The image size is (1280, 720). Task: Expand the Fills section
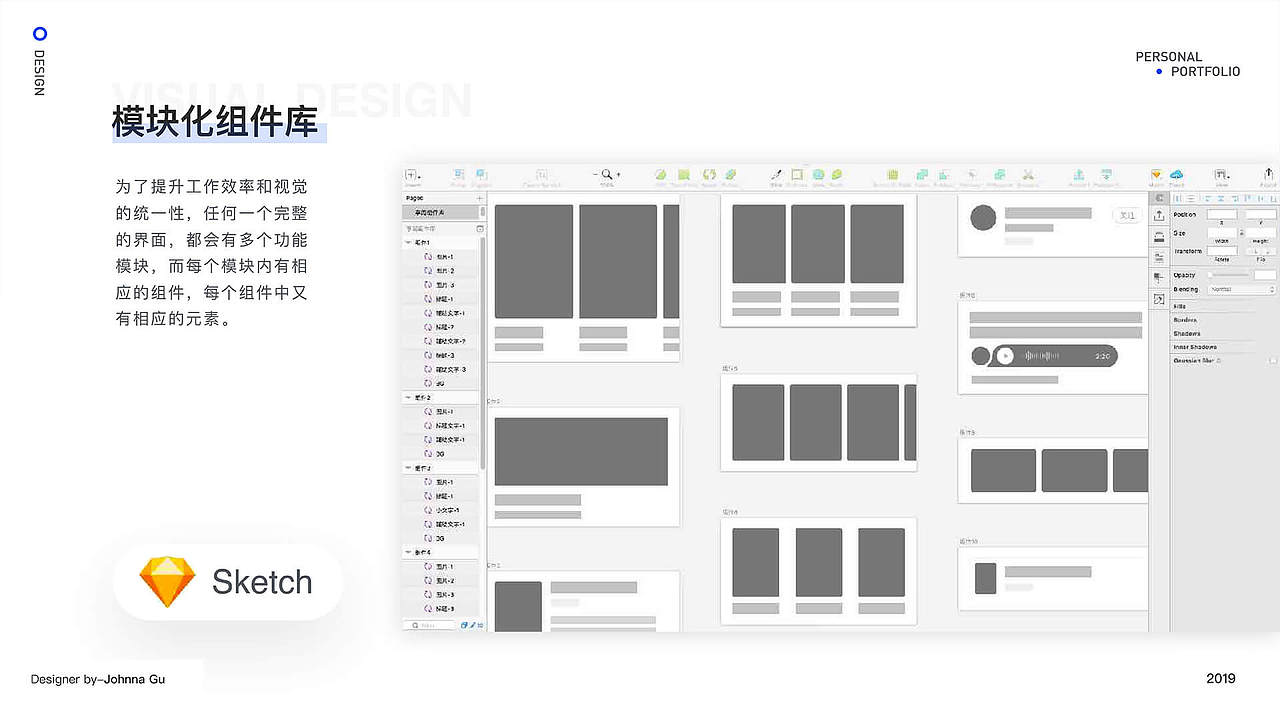[x=1180, y=306]
